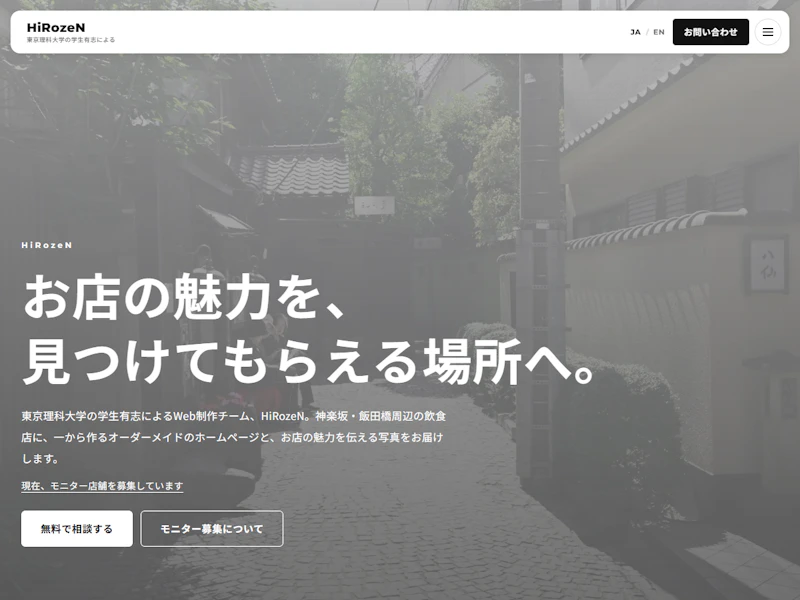Click the header subtitle 東京理科大学の学生有志による
This screenshot has width=800, height=600.
click(71, 40)
